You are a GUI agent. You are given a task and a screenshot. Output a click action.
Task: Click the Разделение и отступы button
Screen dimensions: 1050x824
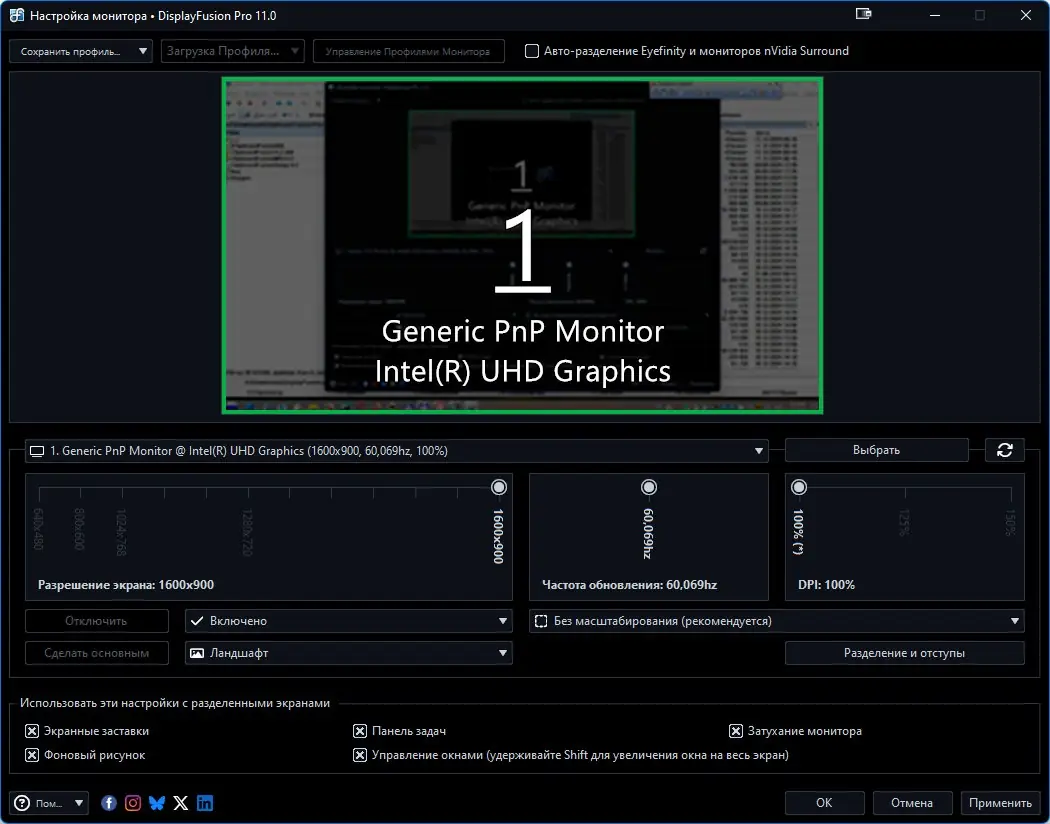(904, 653)
